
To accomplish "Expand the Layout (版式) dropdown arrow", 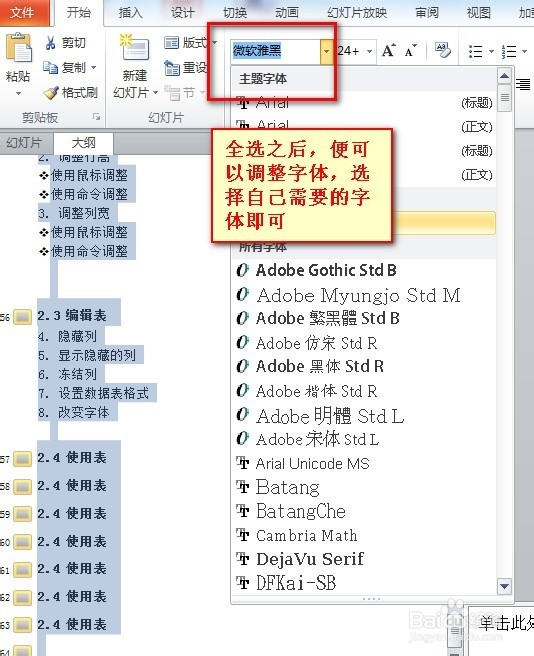I will [x=215, y=42].
